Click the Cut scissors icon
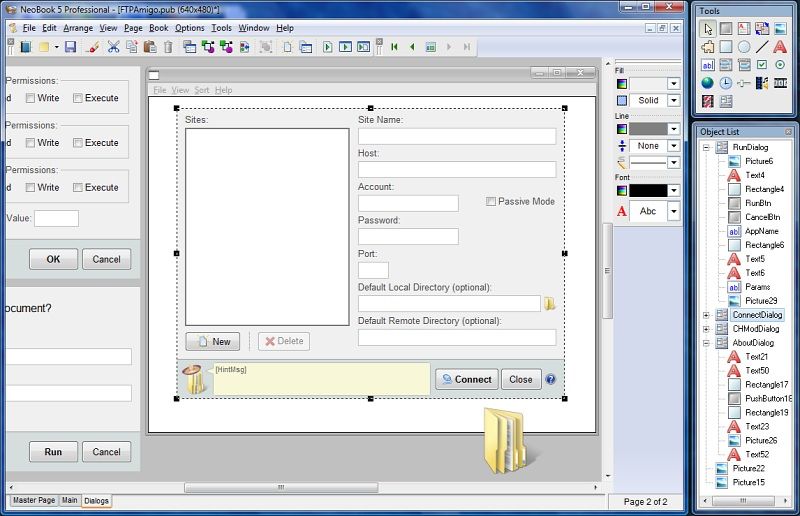The image size is (800, 516). 113,47
